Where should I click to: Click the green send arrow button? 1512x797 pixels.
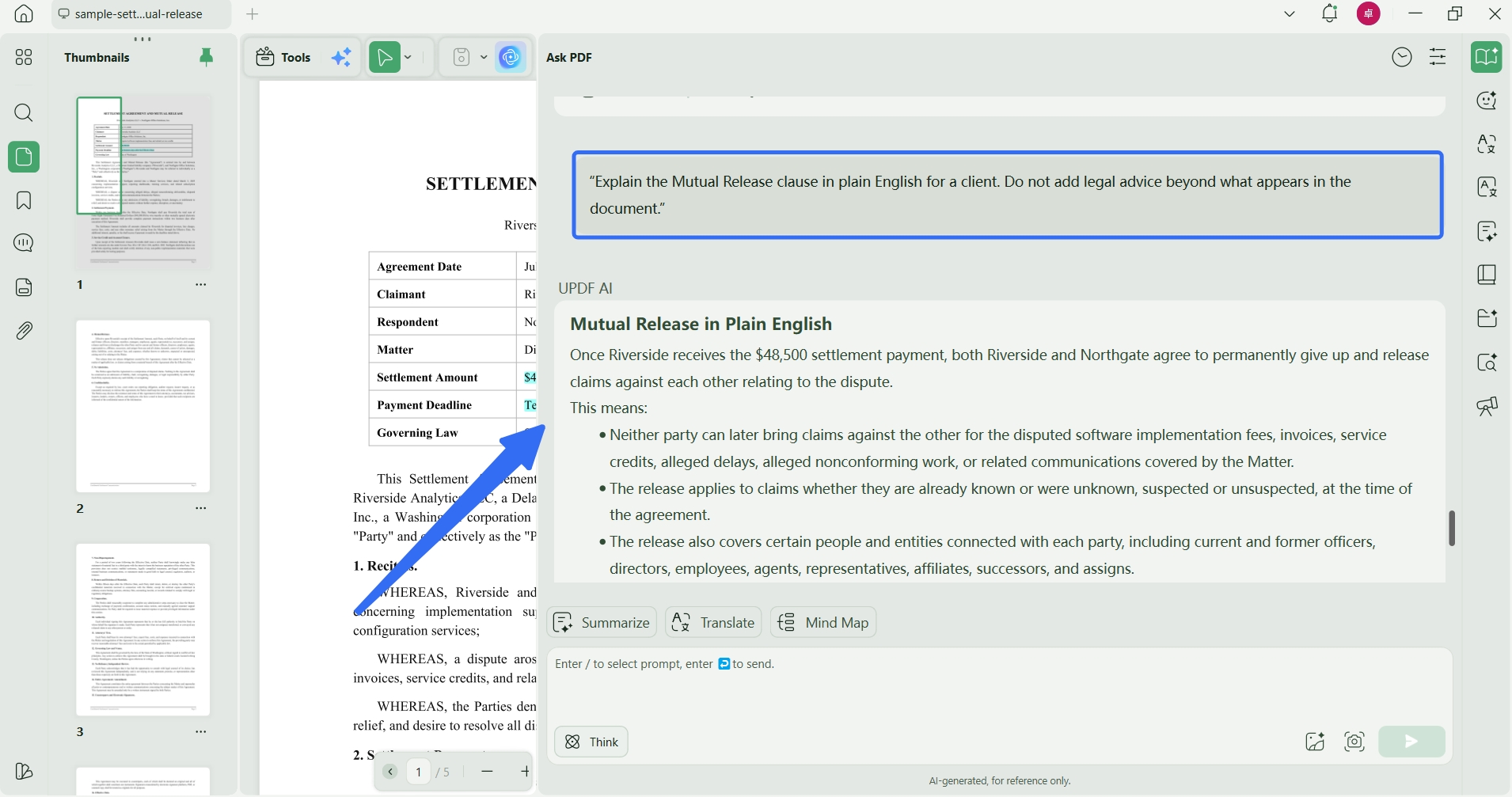pos(1411,742)
